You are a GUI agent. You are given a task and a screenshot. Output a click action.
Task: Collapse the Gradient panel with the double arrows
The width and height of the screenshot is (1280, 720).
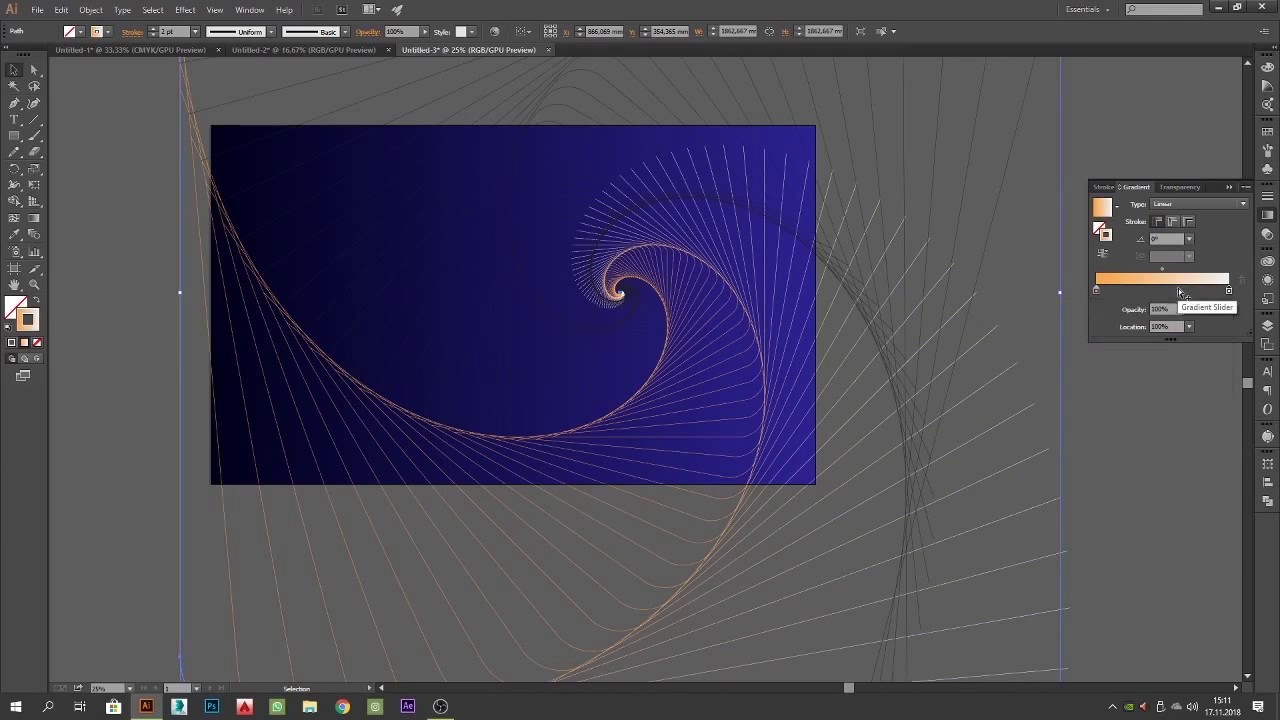pyautogui.click(x=1229, y=187)
